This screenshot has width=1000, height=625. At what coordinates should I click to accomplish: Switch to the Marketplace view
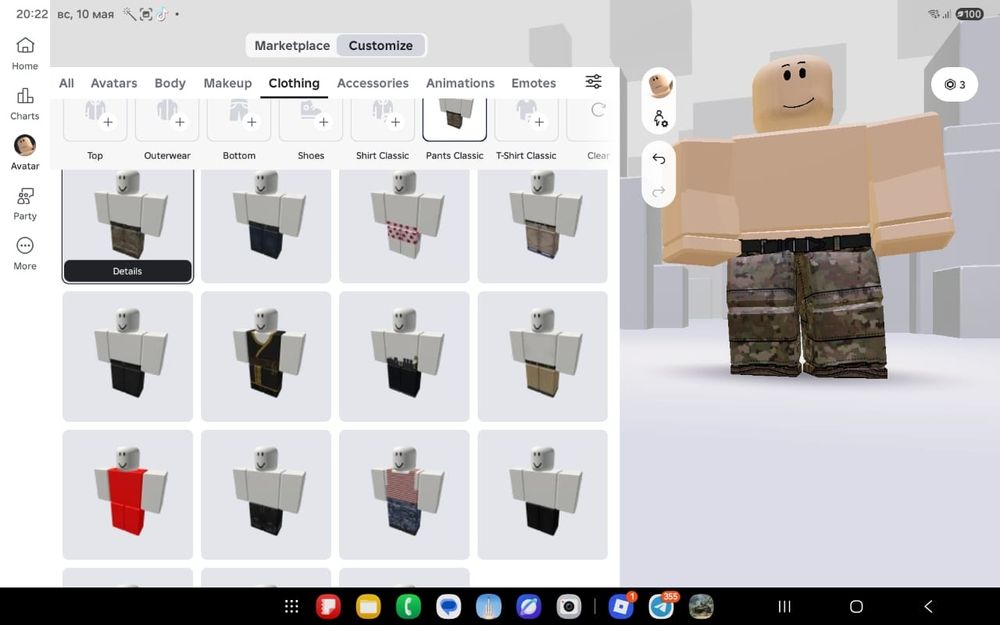tap(292, 45)
